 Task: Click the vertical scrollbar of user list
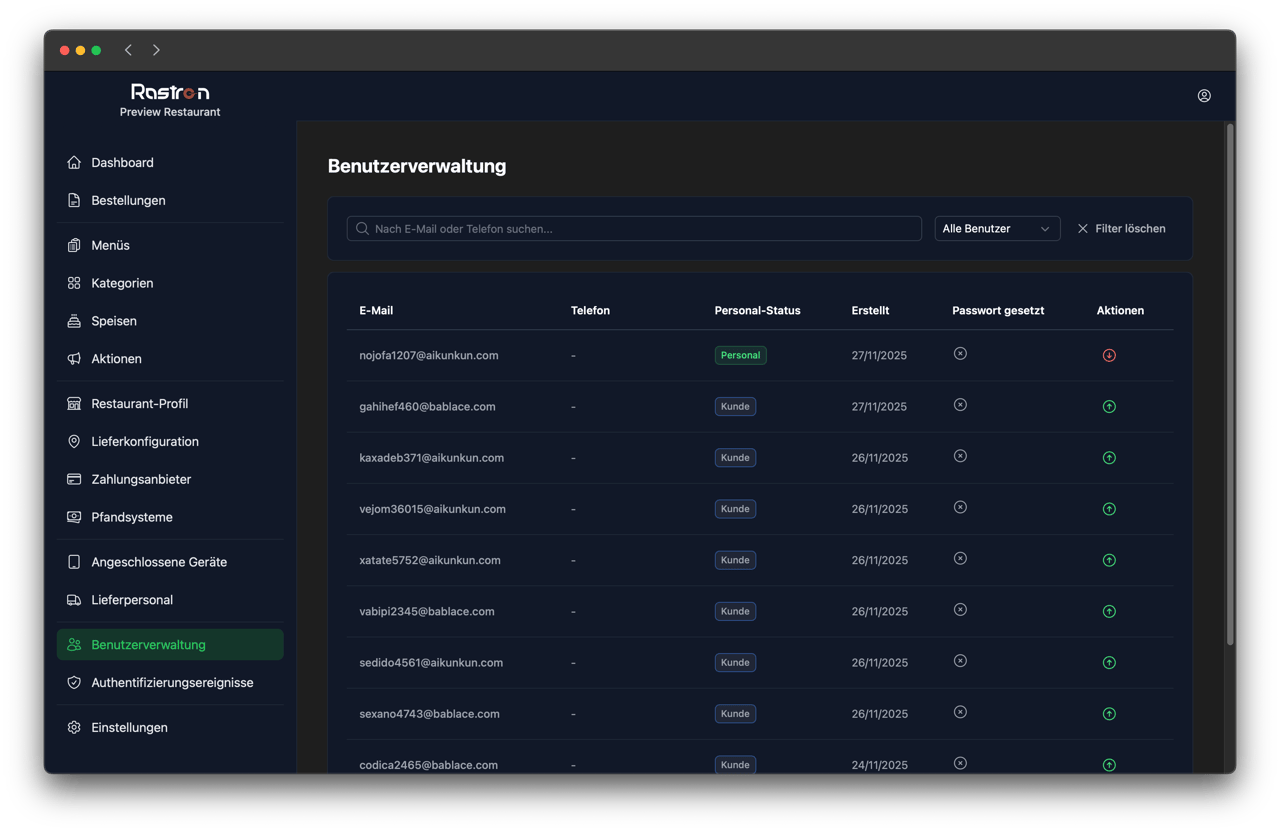click(x=1230, y=380)
